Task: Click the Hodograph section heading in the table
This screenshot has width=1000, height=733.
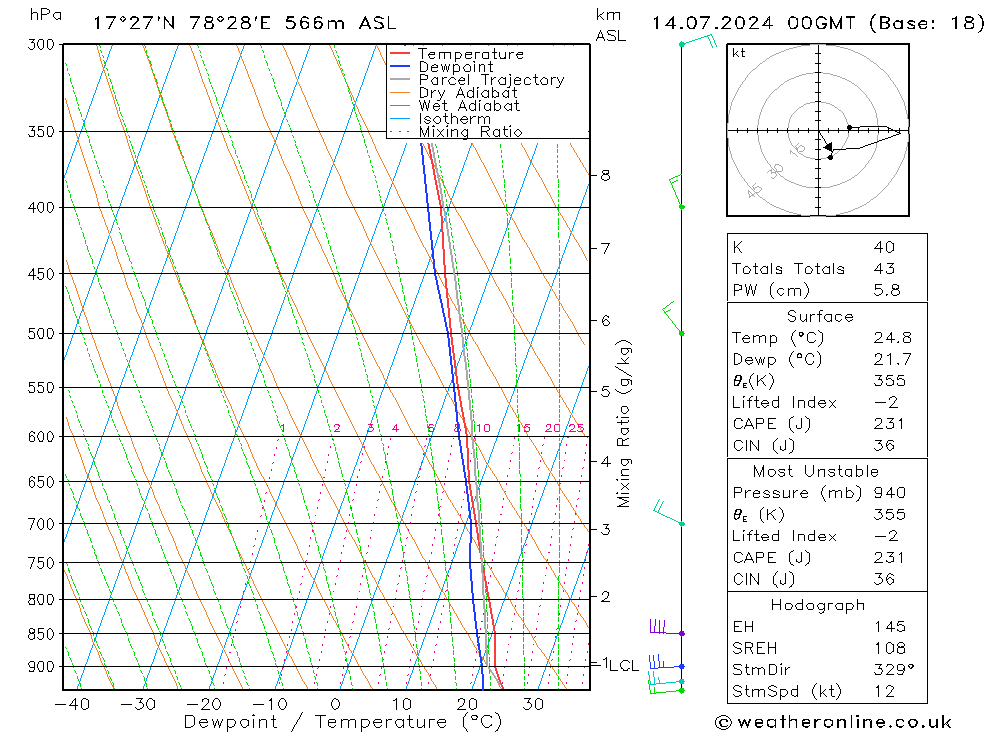Action: [x=819, y=605]
